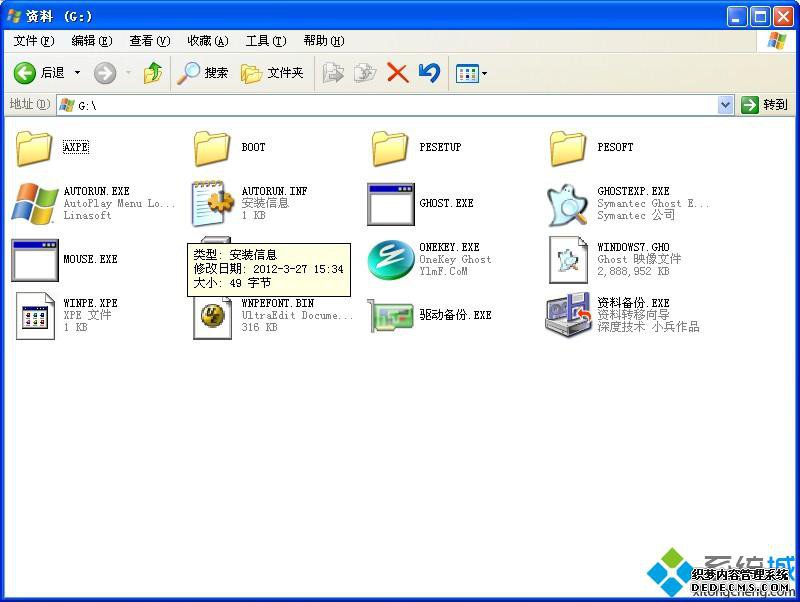800x602 pixels.
Task: Click the MOUSE.EXE file name
Action: (x=90, y=259)
